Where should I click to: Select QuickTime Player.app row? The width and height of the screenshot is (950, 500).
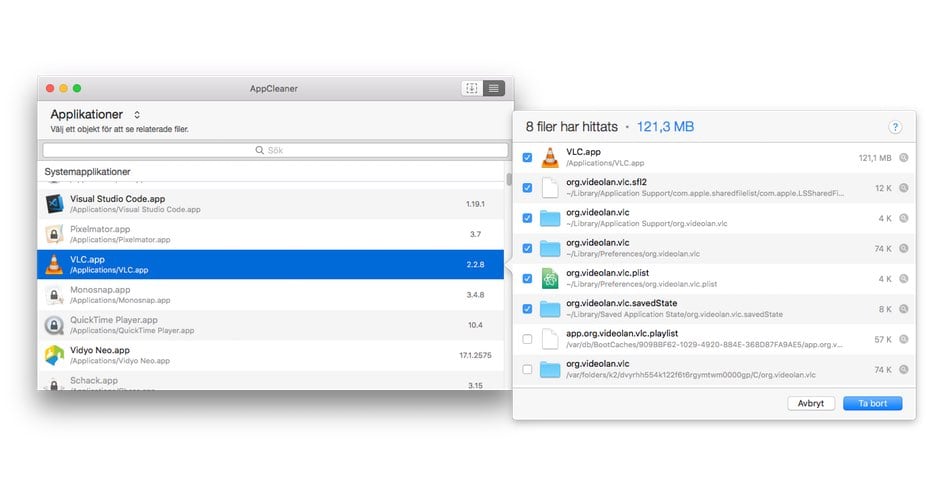point(271,325)
